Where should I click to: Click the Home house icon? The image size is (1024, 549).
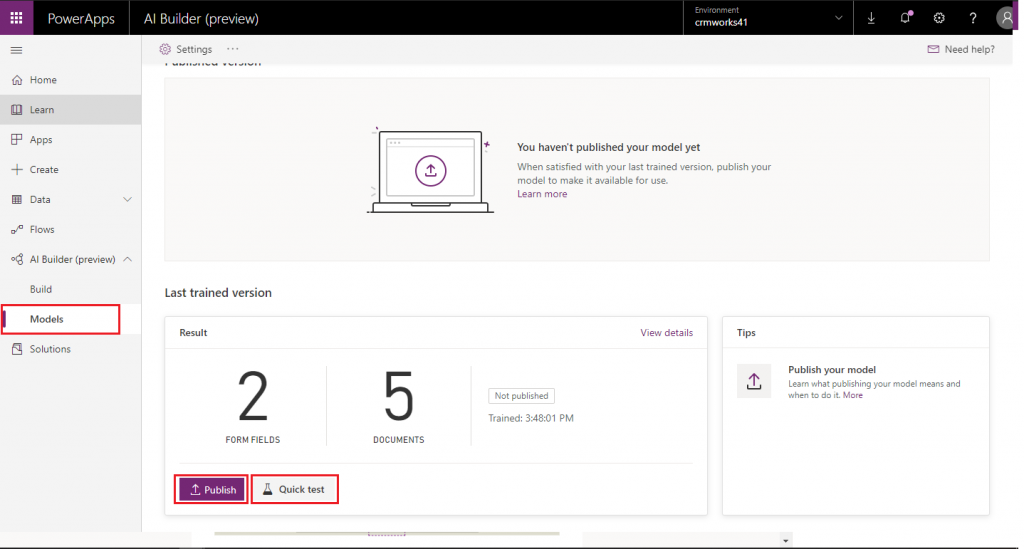click(x=17, y=80)
